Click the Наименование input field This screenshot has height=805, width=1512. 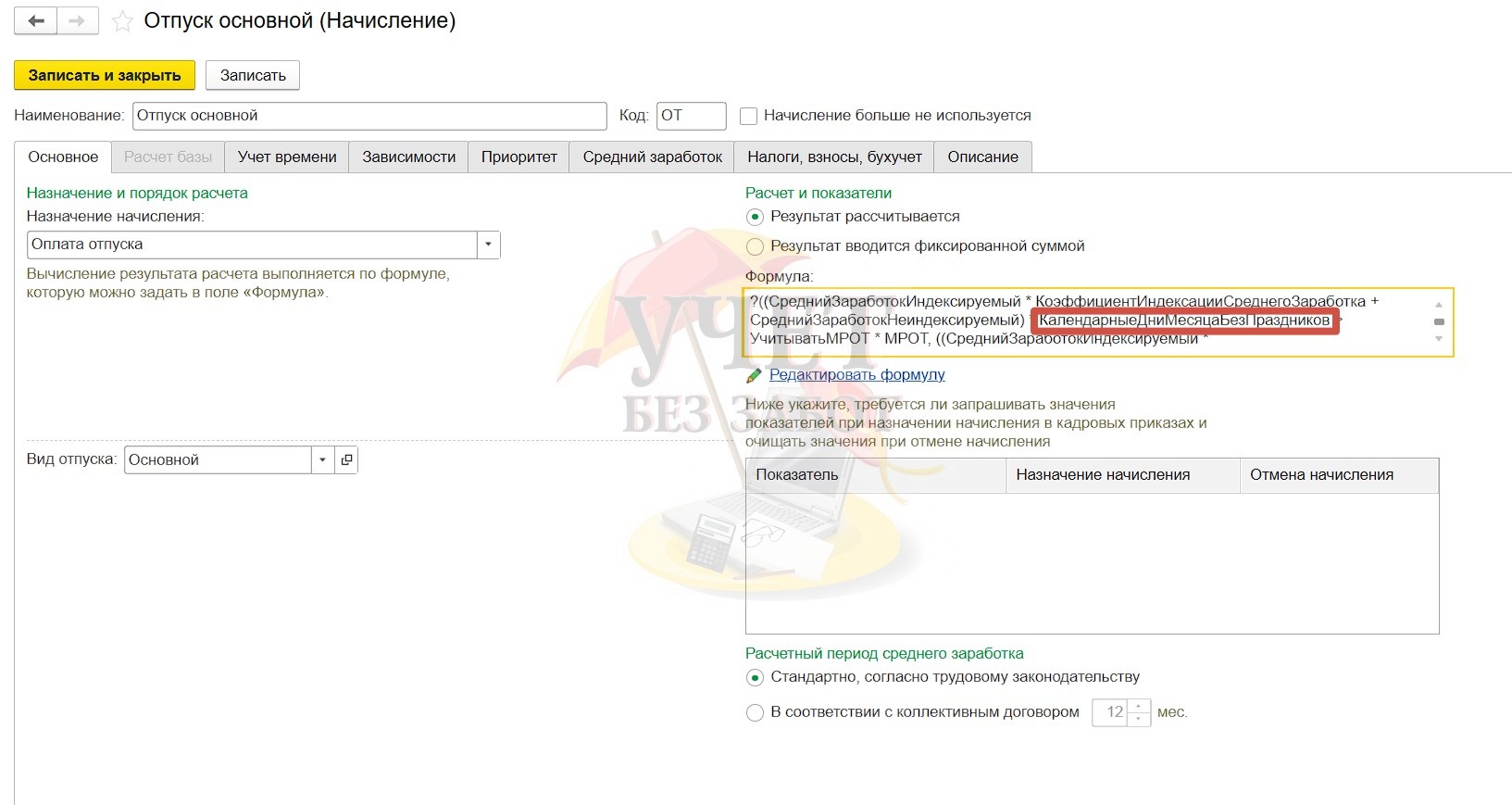click(370, 116)
